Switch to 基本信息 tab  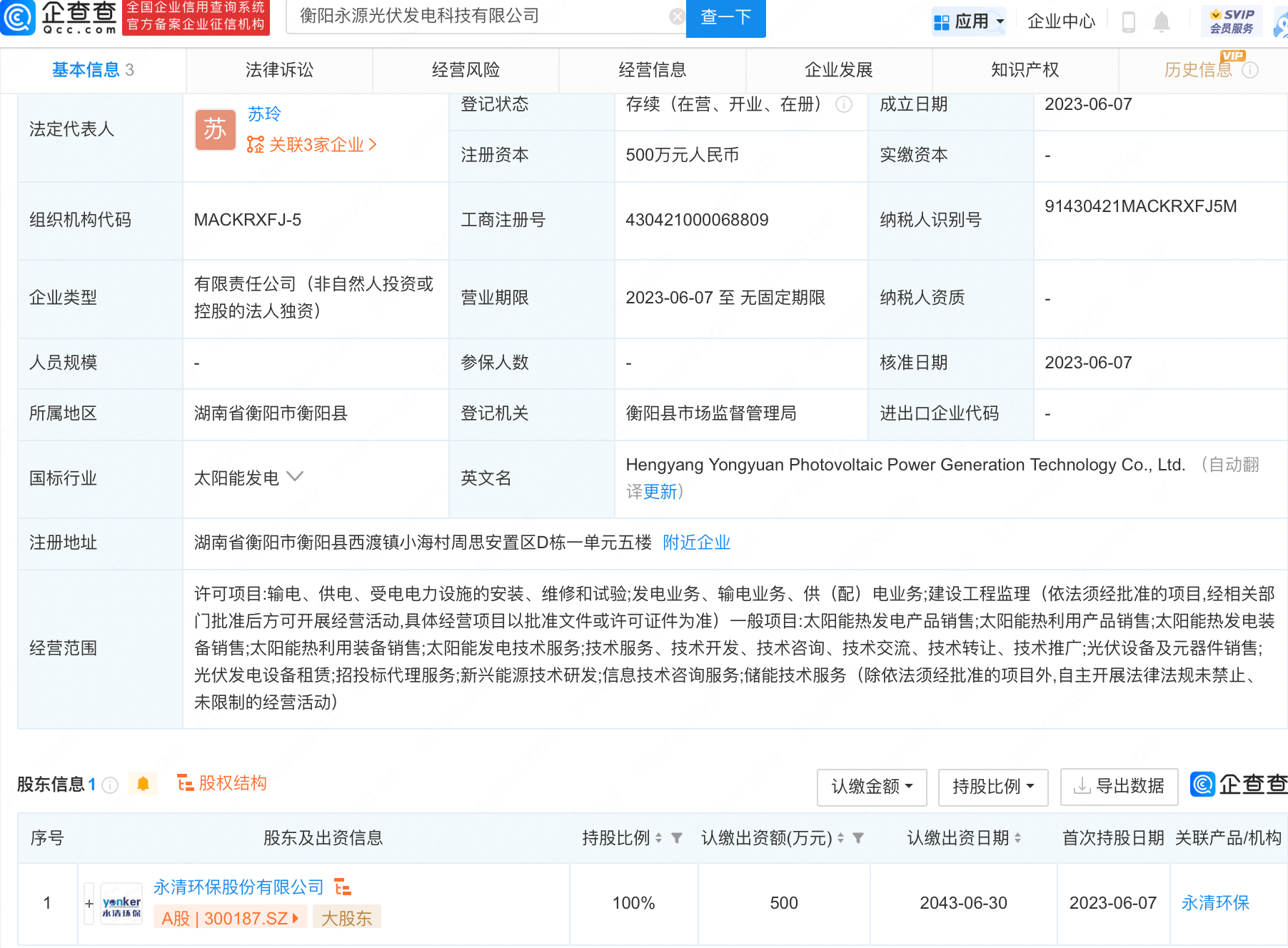click(93, 70)
